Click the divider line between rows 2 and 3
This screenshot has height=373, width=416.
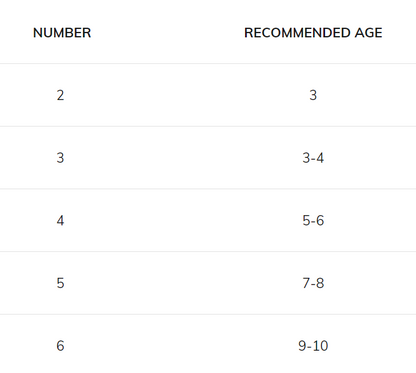coord(208,126)
